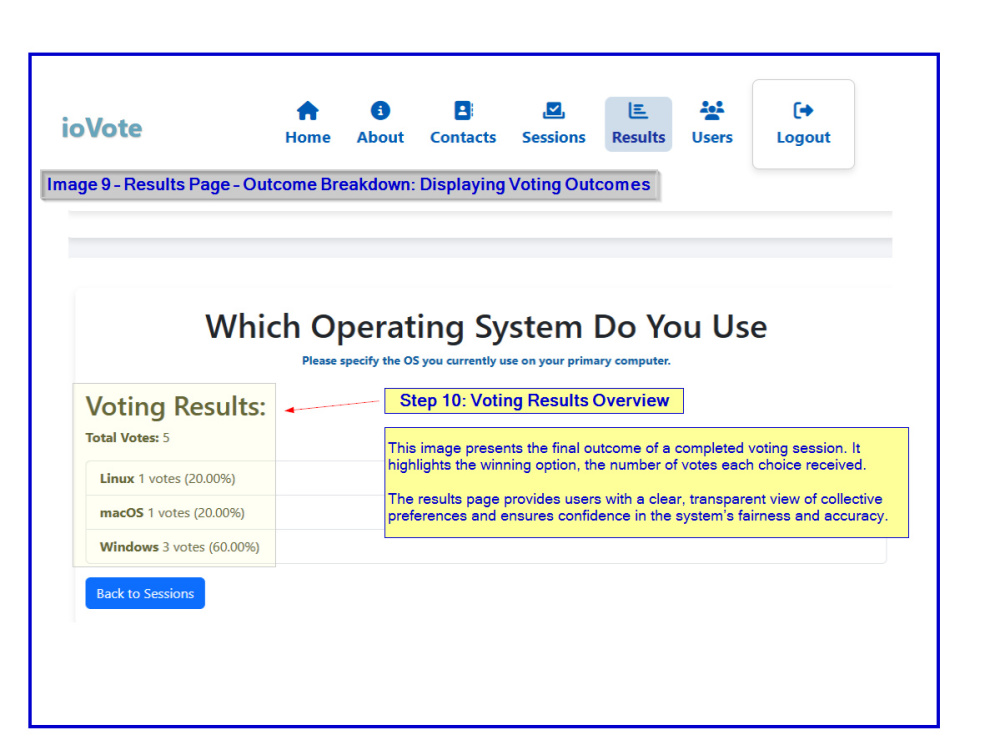
Task: Click the Contacts address book icon
Action: click(x=463, y=111)
